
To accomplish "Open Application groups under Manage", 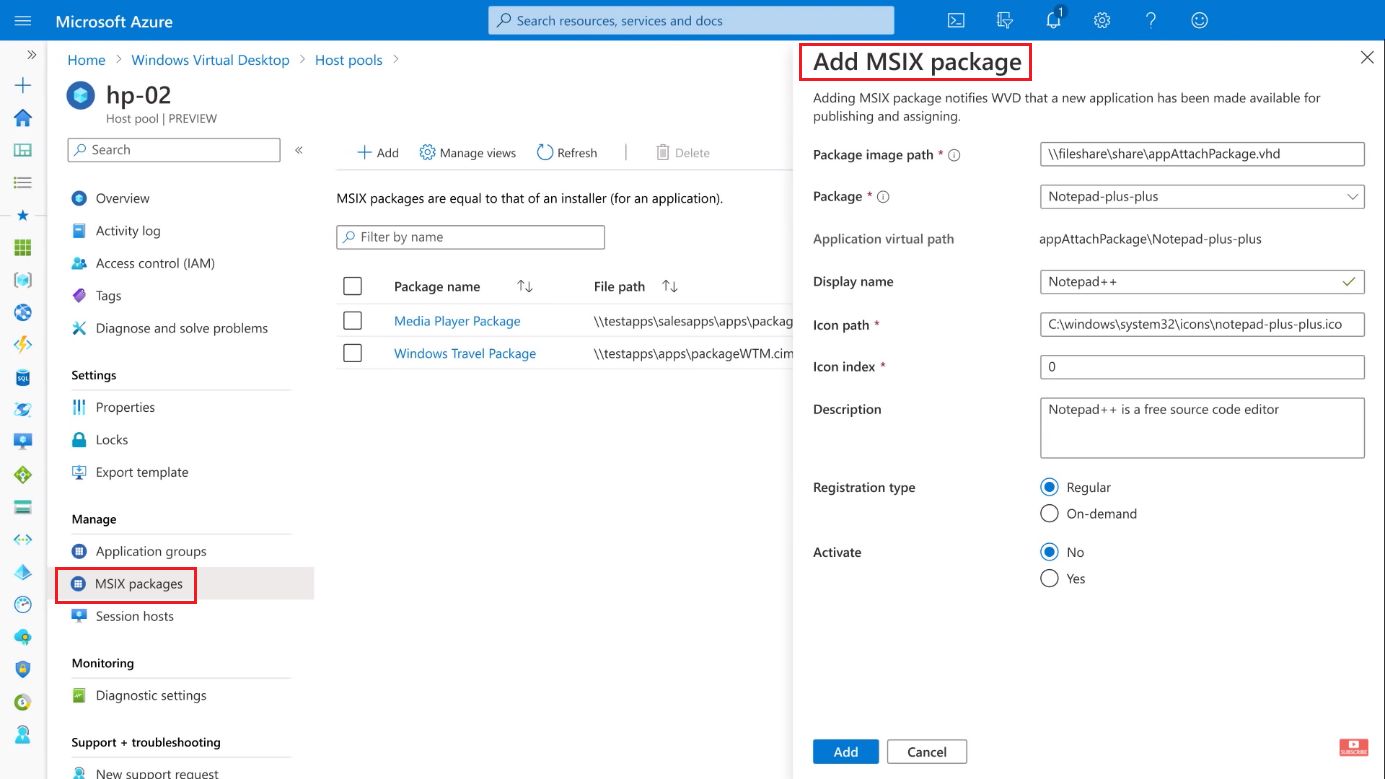I will pyautogui.click(x=150, y=551).
